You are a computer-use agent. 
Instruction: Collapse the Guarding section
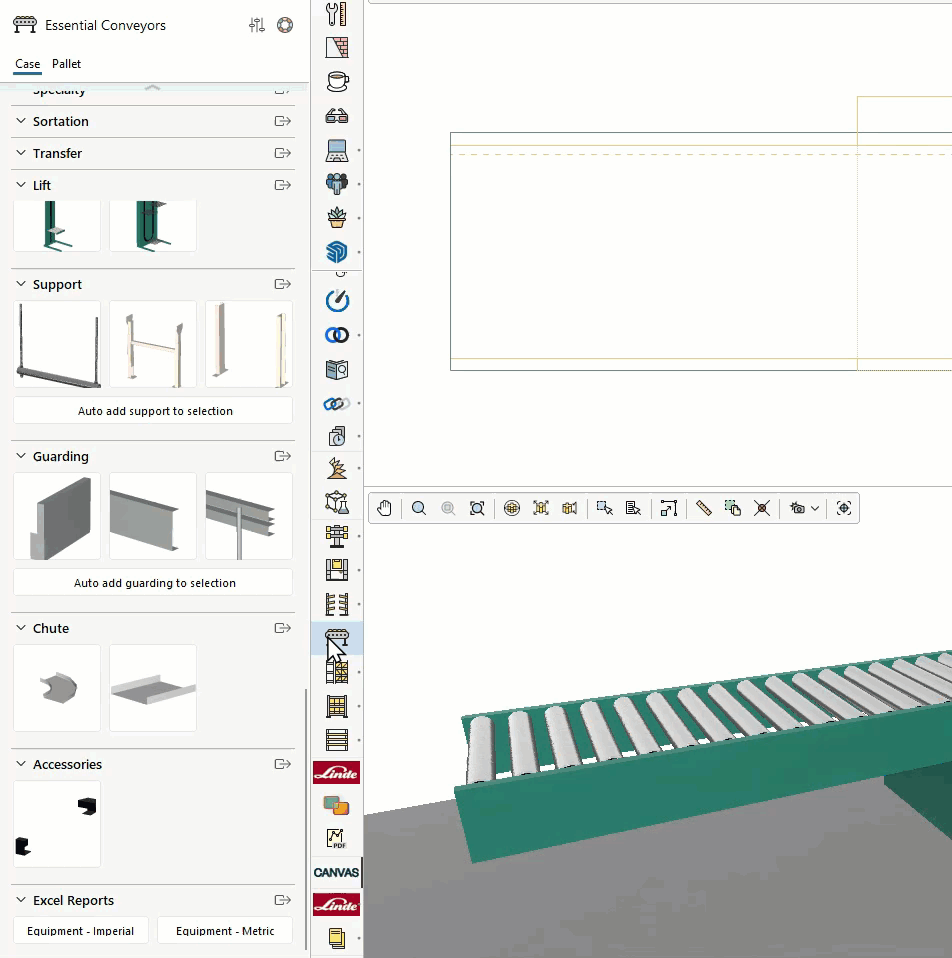(21, 456)
